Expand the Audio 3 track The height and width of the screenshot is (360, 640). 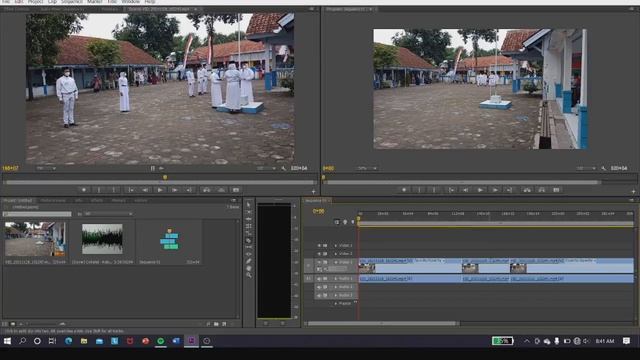[336, 295]
